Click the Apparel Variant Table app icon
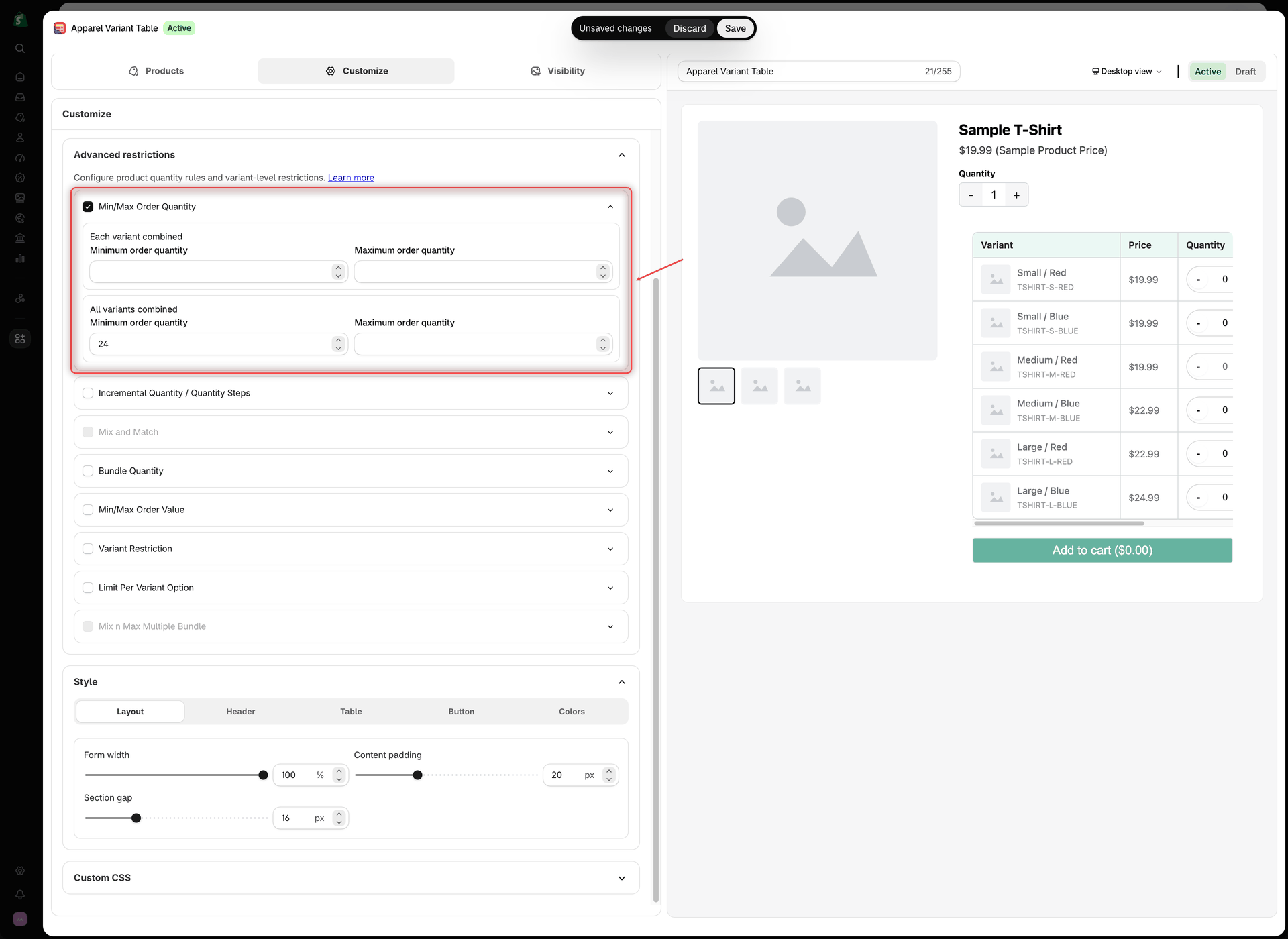 (x=60, y=28)
